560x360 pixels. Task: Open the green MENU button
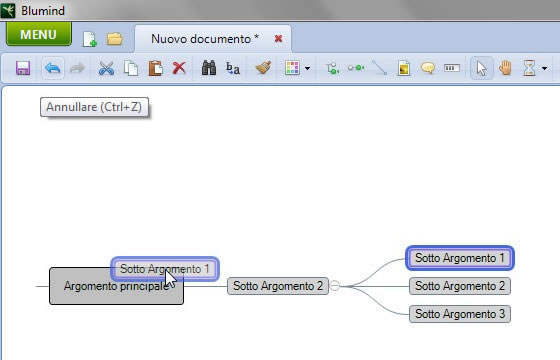click(39, 34)
